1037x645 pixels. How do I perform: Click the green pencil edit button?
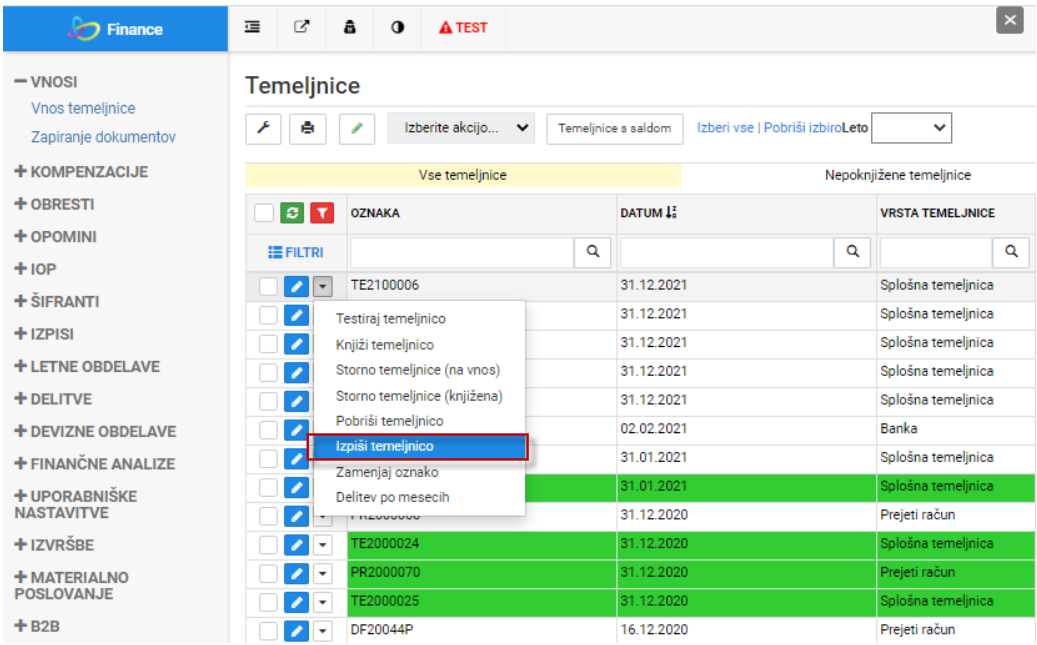pos(357,128)
